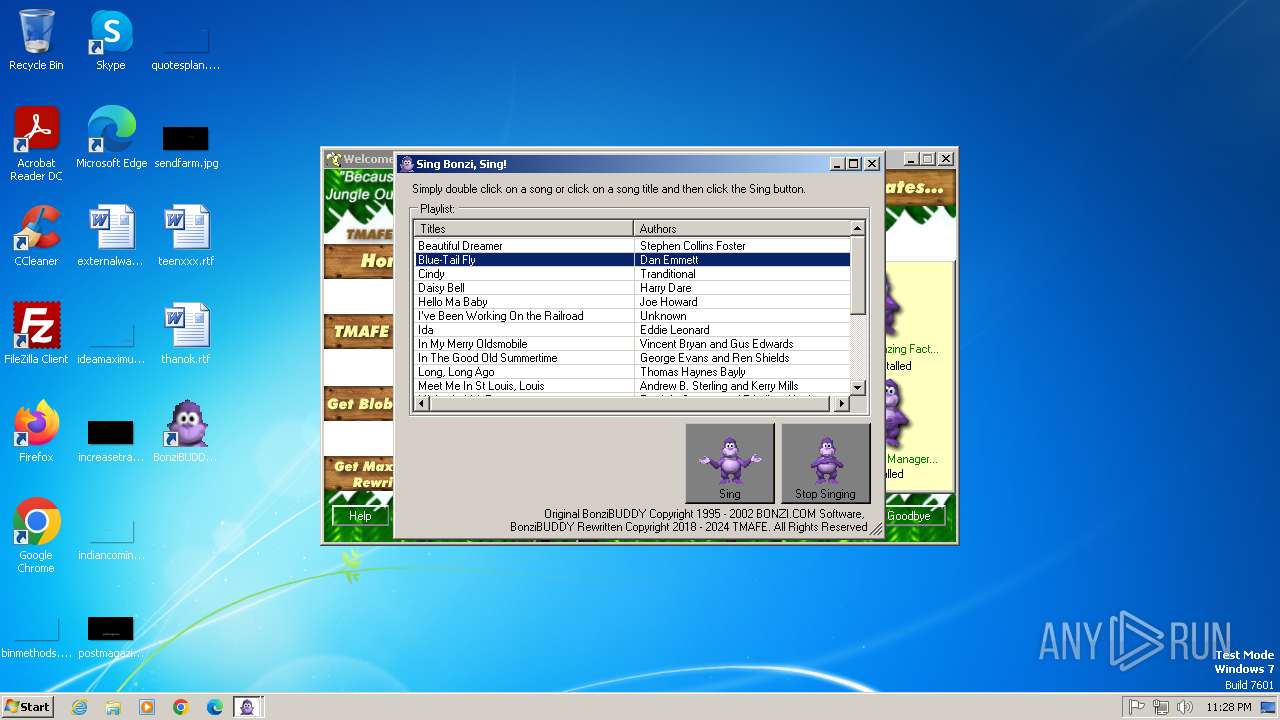Click the taskbar clock 11:28 PM
The width and height of the screenshot is (1280, 720).
coord(1229,707)
